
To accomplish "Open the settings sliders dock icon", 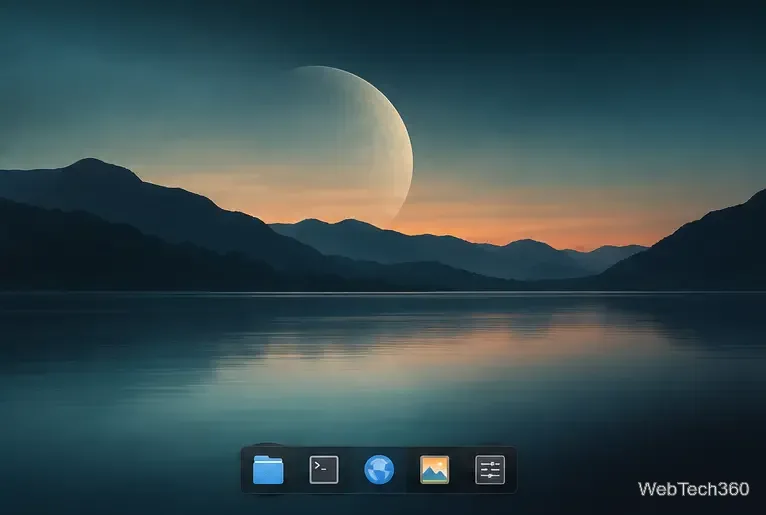I will tap(490, 470).
